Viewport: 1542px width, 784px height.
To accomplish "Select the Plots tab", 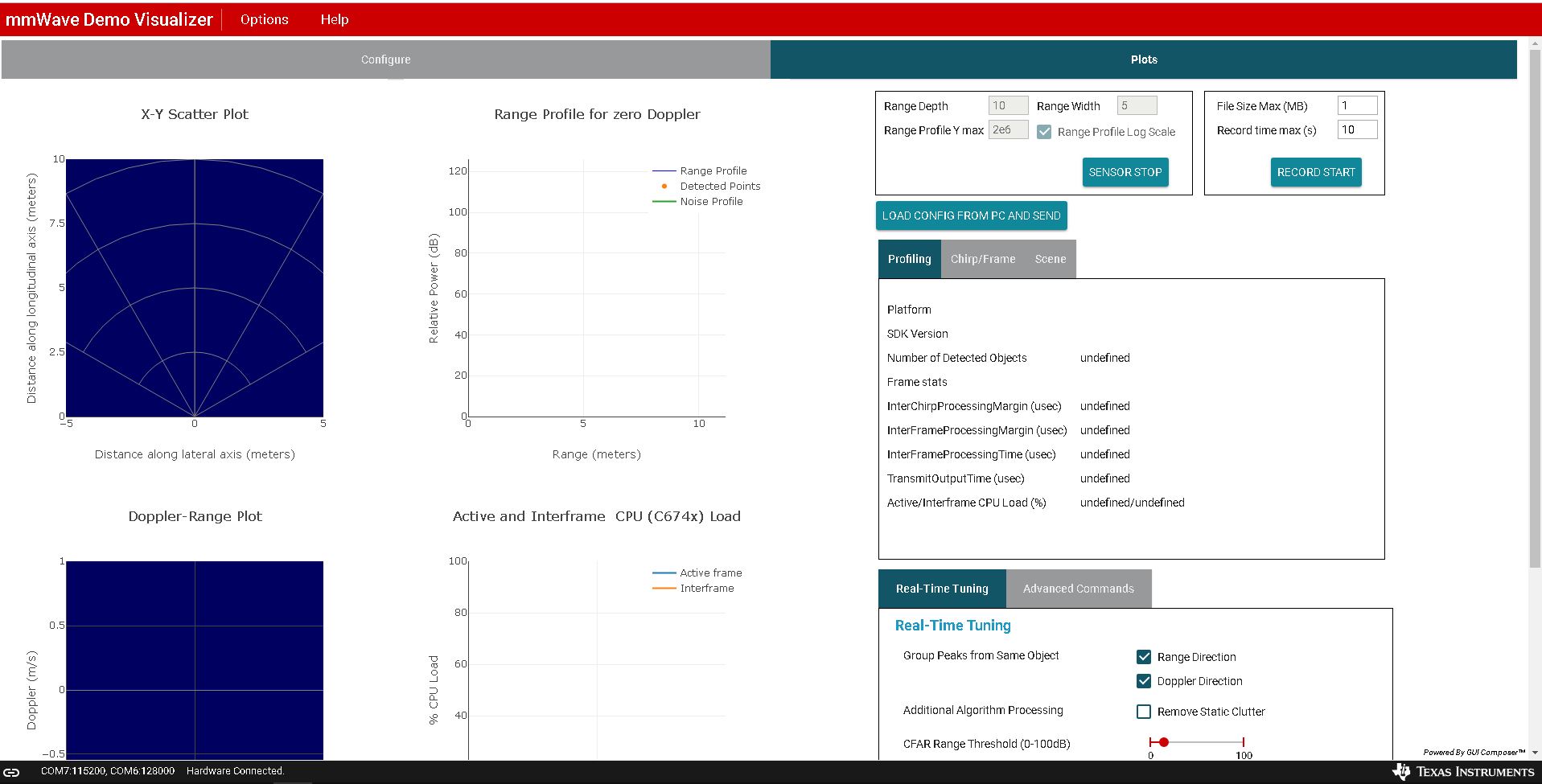I will [x=1144, y=60].
